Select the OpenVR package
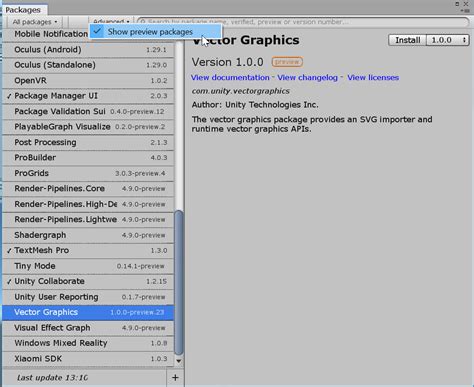Image resolution: width=474 pixels, height=387 pixels. [88, 81]
